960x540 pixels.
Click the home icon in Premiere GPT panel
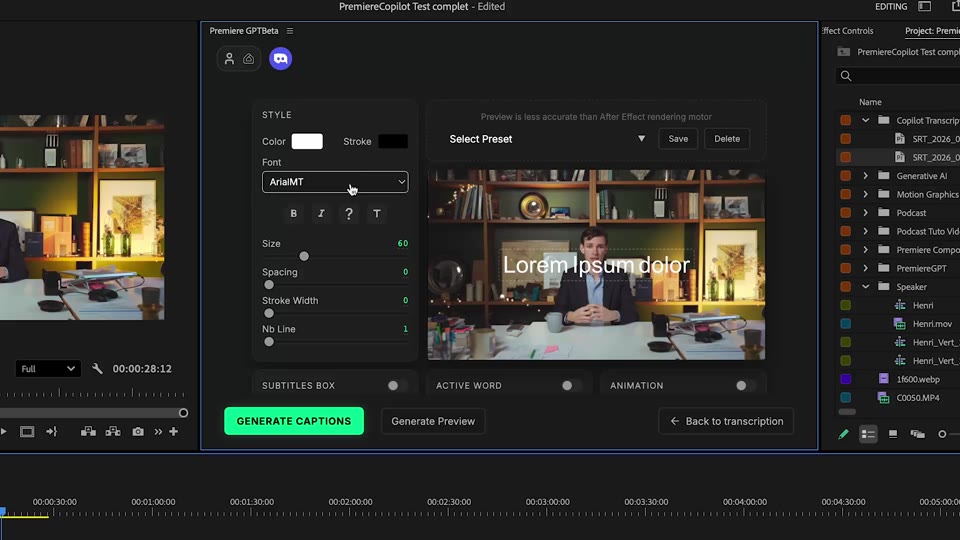tap(249, 59)
